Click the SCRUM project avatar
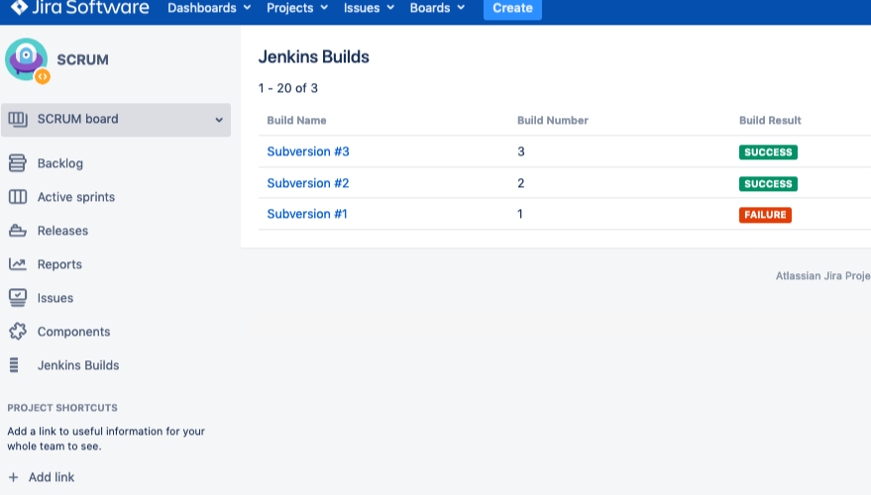The width and height of the screenshot is (871, 495). (26, 60)
